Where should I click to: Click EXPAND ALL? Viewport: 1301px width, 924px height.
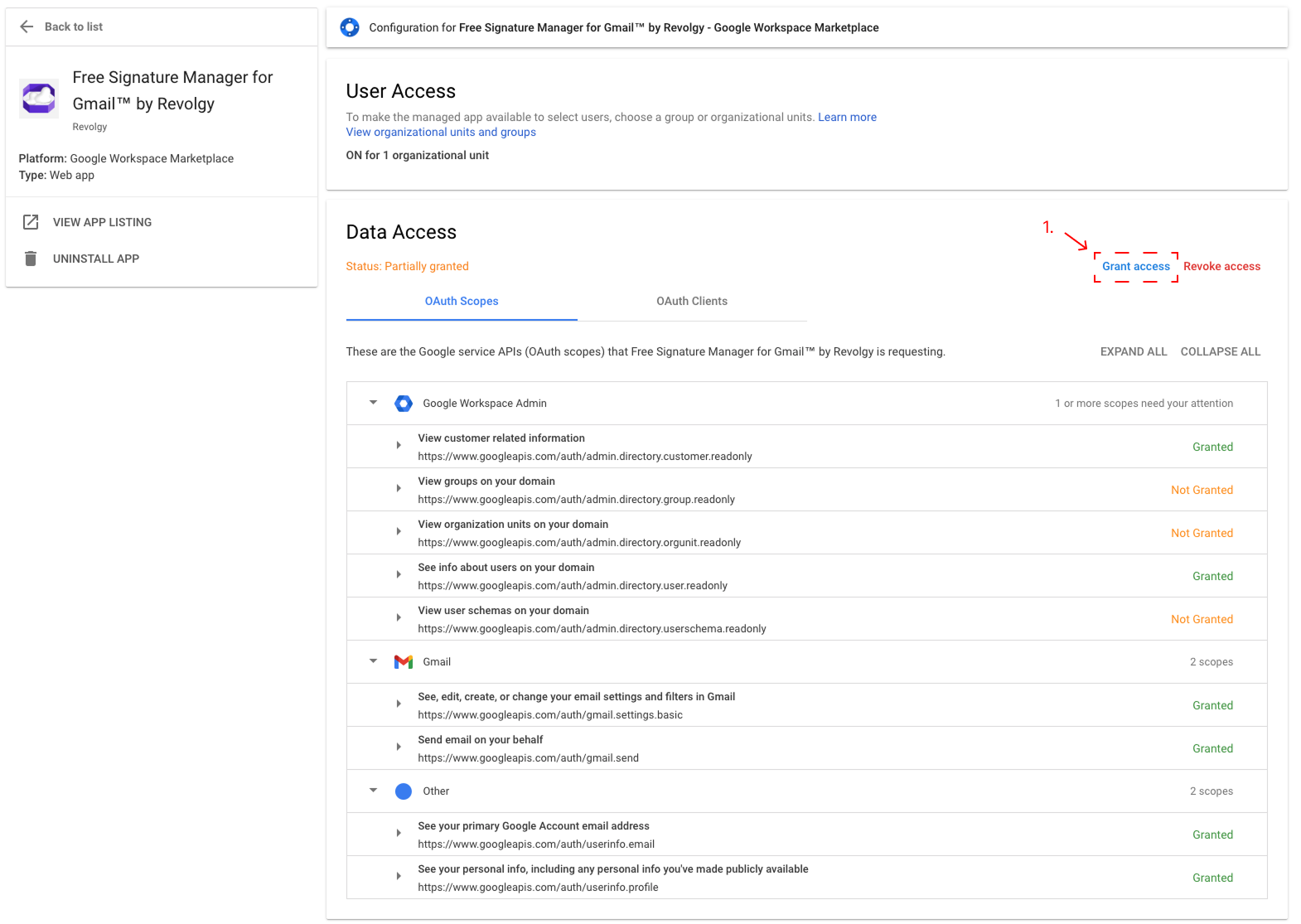(1134, 352)
